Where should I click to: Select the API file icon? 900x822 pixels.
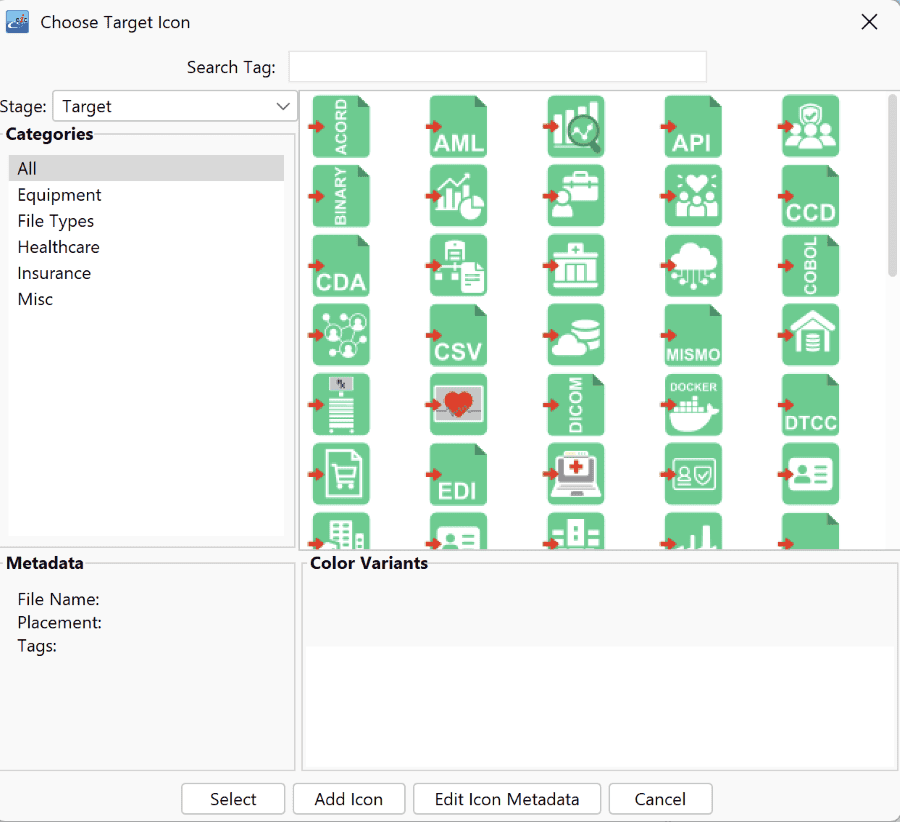pyautogui.click(x=693, y=126)
